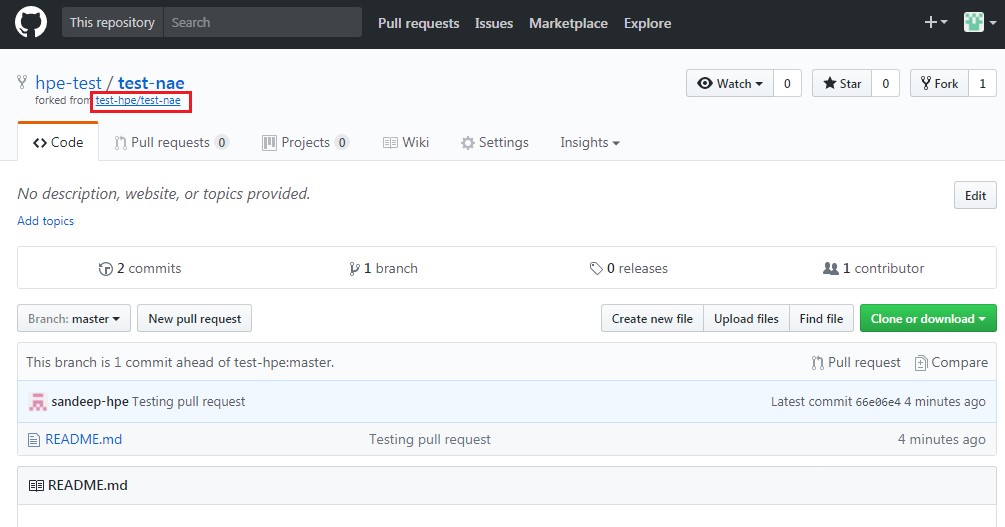Screen dimensions: 1005x527
Task: Go to Explore
Action: point(647,23)
